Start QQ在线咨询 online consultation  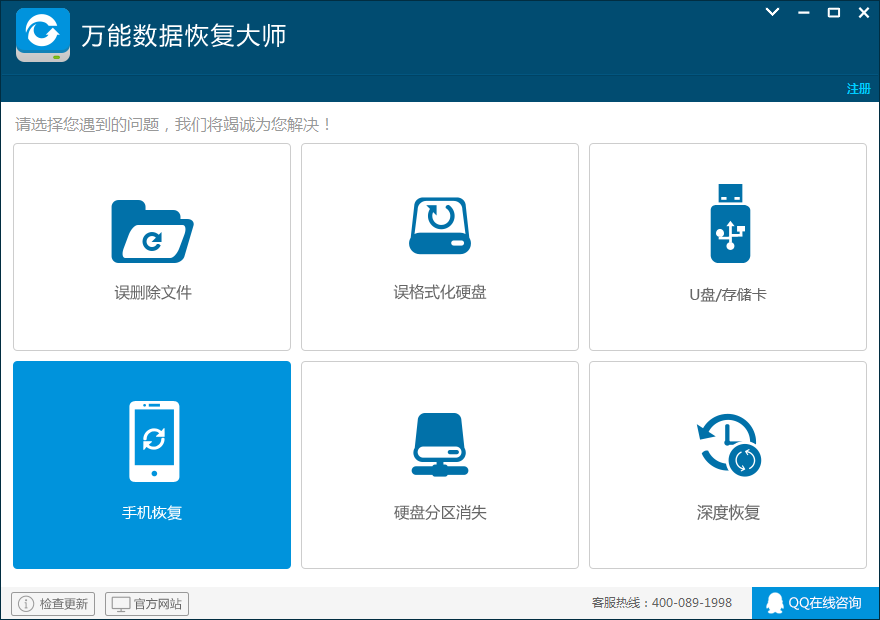point(815,603)
